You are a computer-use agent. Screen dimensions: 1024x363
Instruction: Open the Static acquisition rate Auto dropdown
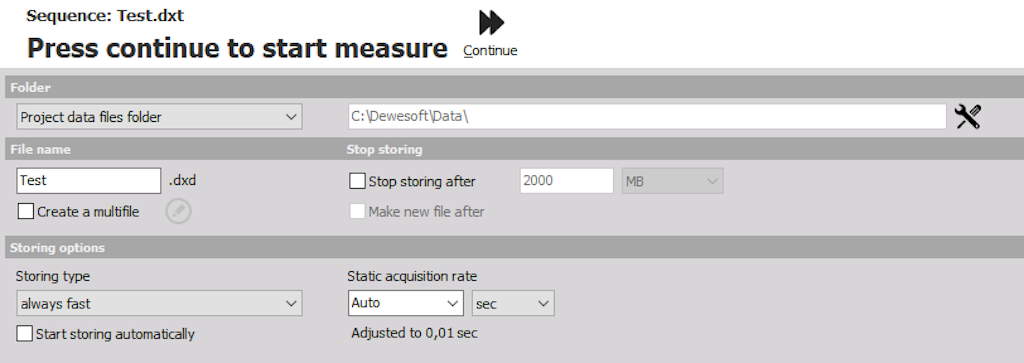point(406,303)
